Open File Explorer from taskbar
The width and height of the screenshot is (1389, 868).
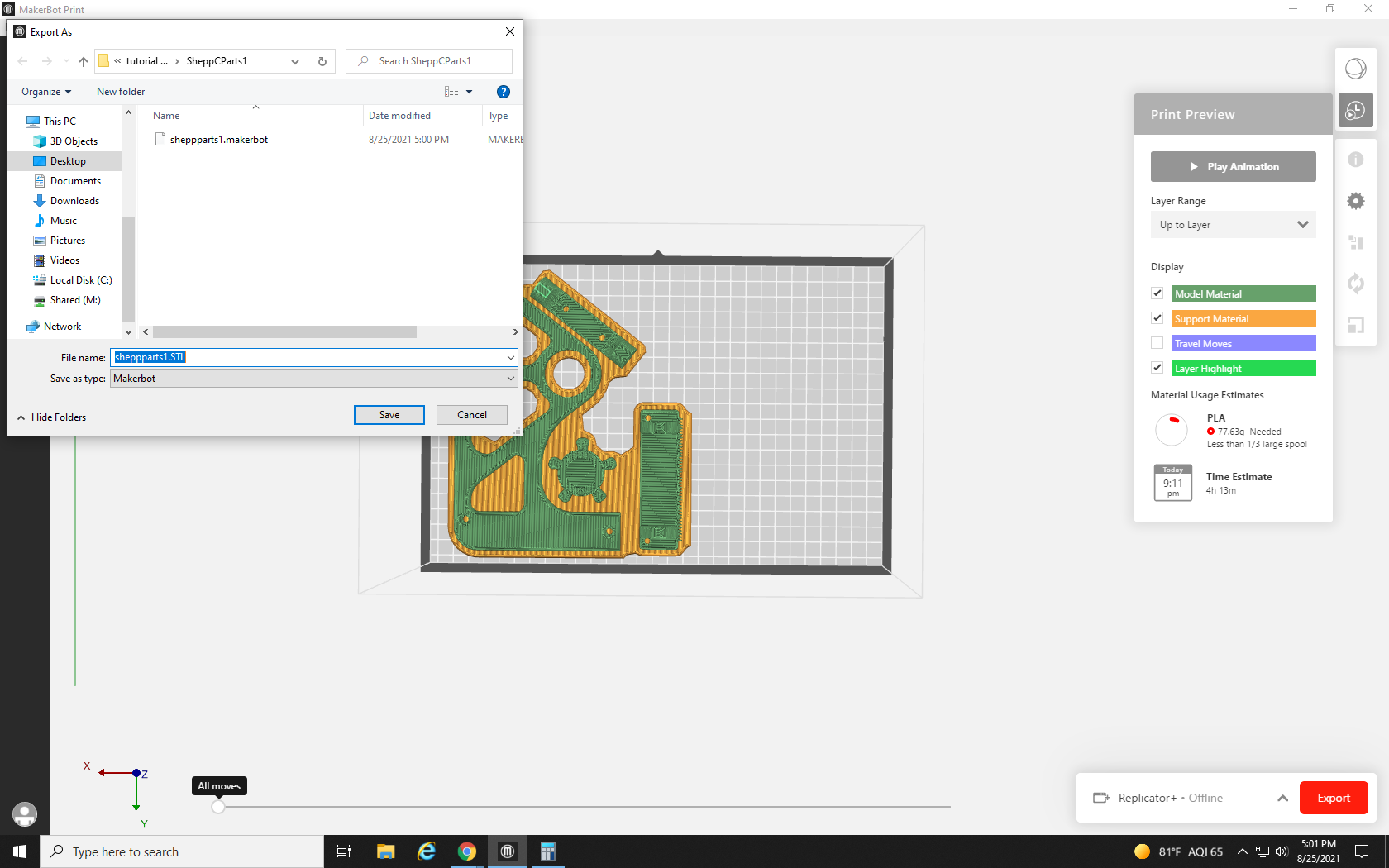[x=385, y=851]
